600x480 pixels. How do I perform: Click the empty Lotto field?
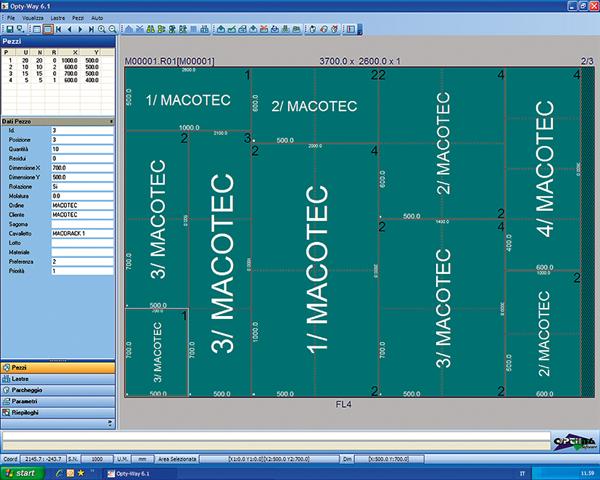pyautogui.click(x=83, y=243)
